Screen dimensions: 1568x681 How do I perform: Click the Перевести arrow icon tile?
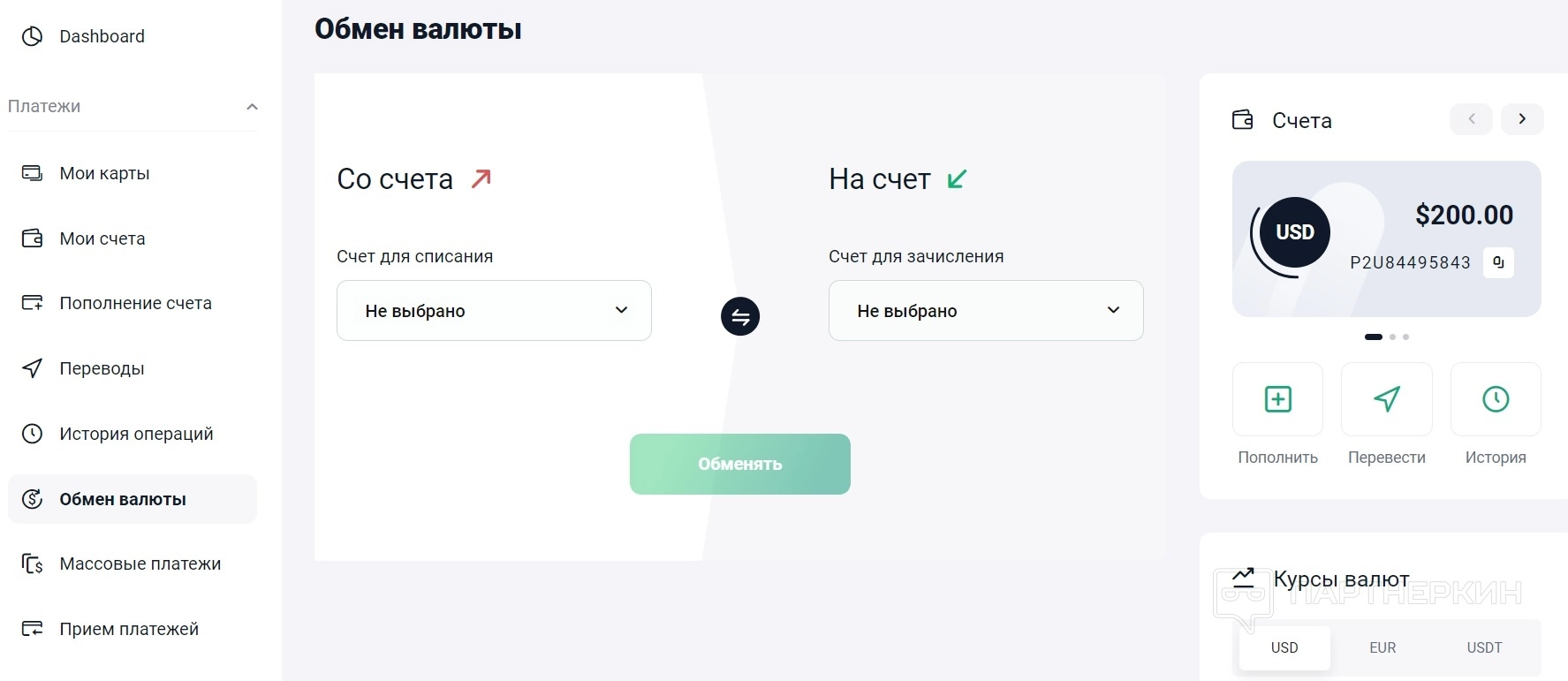(1386, 399)
